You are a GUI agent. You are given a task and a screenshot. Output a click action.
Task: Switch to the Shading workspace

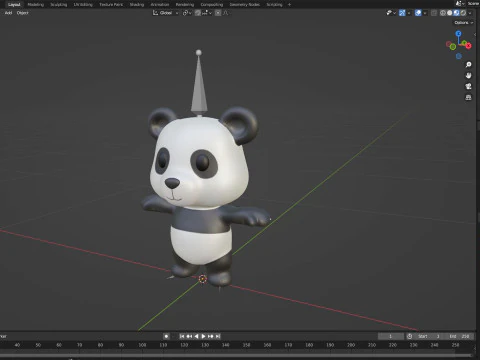tap(137, 4)
